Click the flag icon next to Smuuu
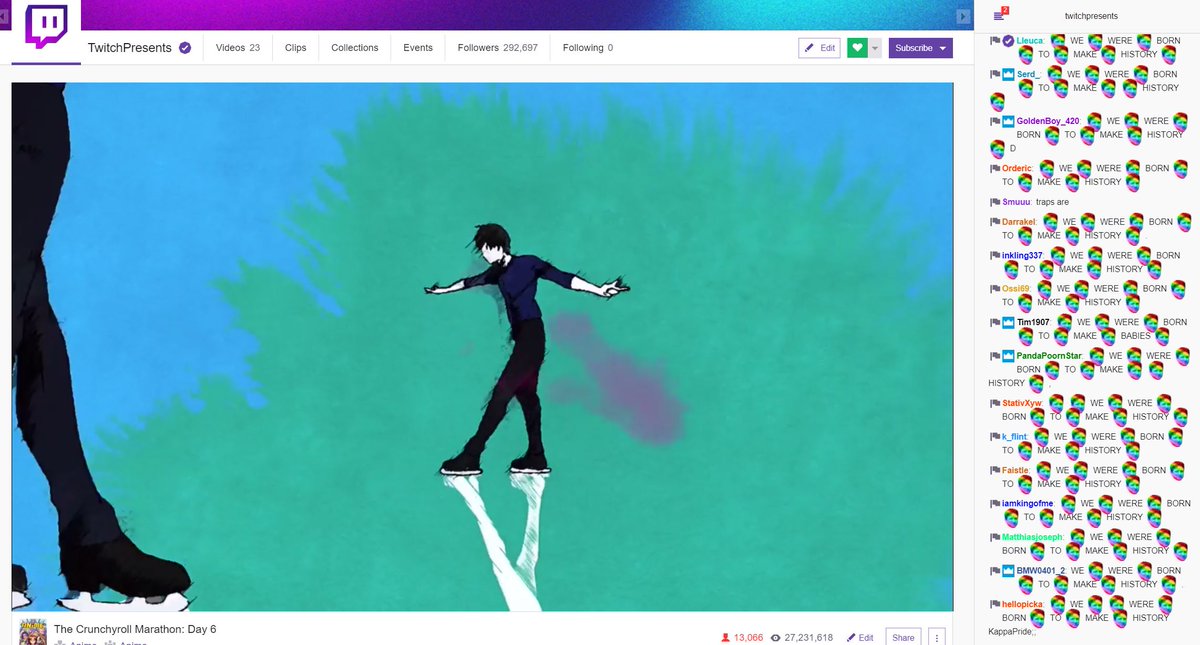 (x=994, y=202)
